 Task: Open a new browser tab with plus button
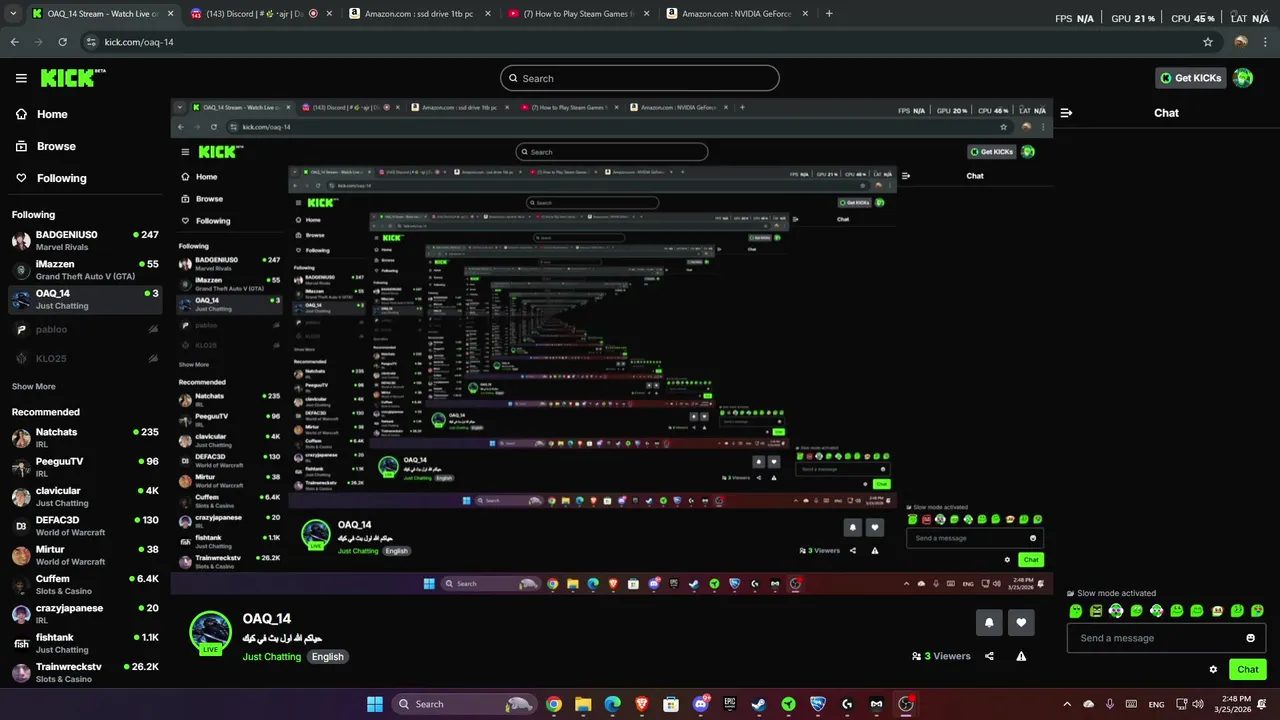pyautogui.click(x=829, y=14)
